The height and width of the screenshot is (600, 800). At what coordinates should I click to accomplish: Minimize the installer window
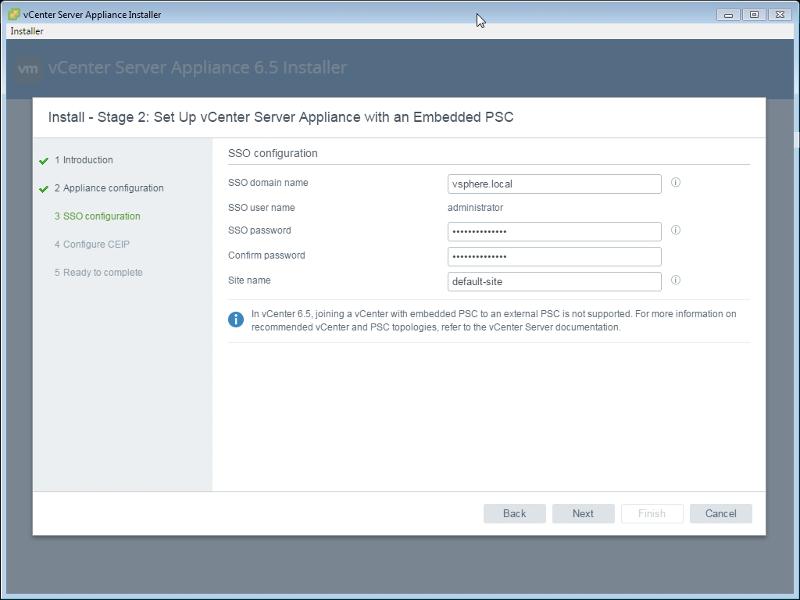pyautogui.click(x=728, y=15)
